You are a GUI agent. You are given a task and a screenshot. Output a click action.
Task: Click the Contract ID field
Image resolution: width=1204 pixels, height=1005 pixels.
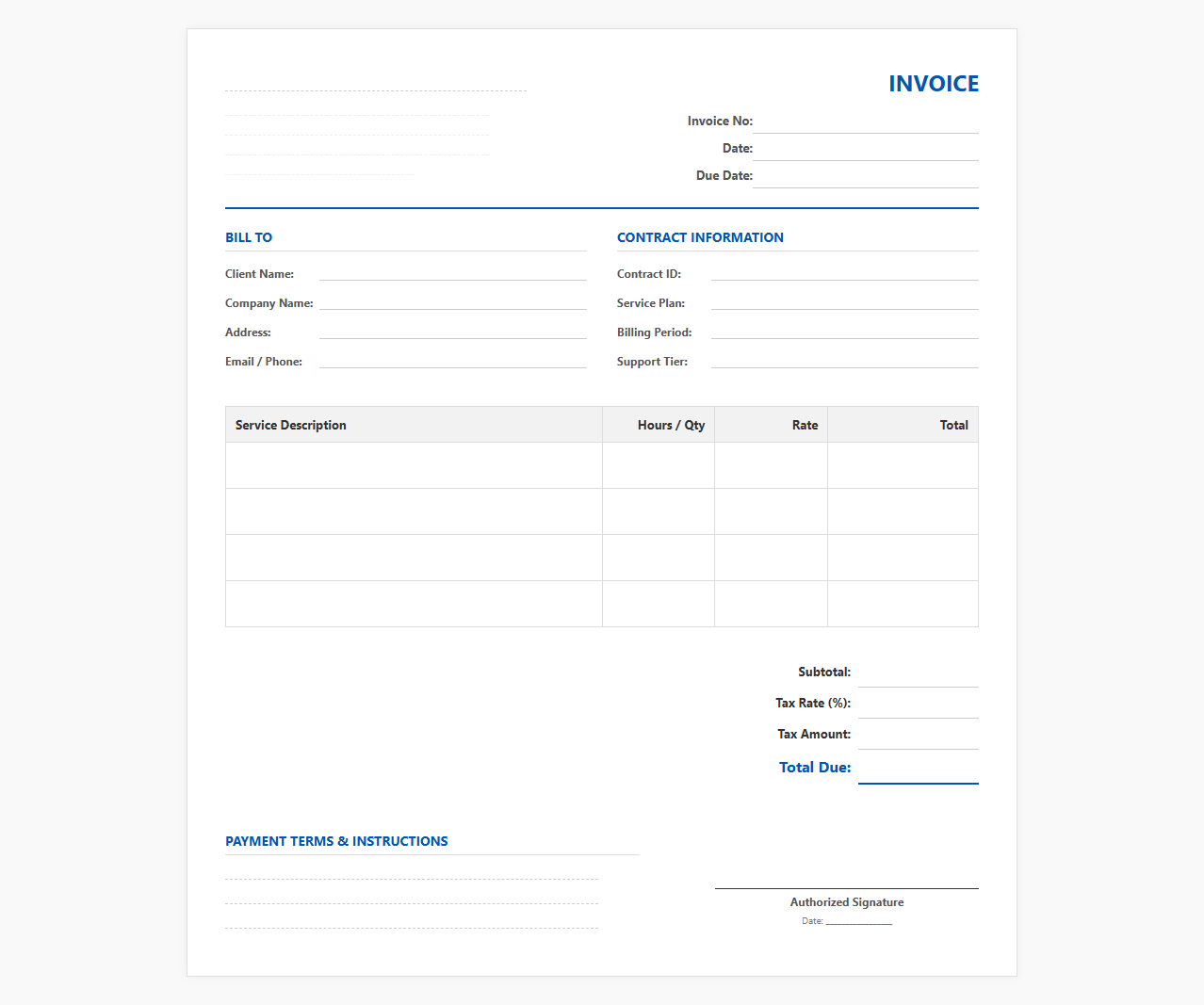click(845, 273)
